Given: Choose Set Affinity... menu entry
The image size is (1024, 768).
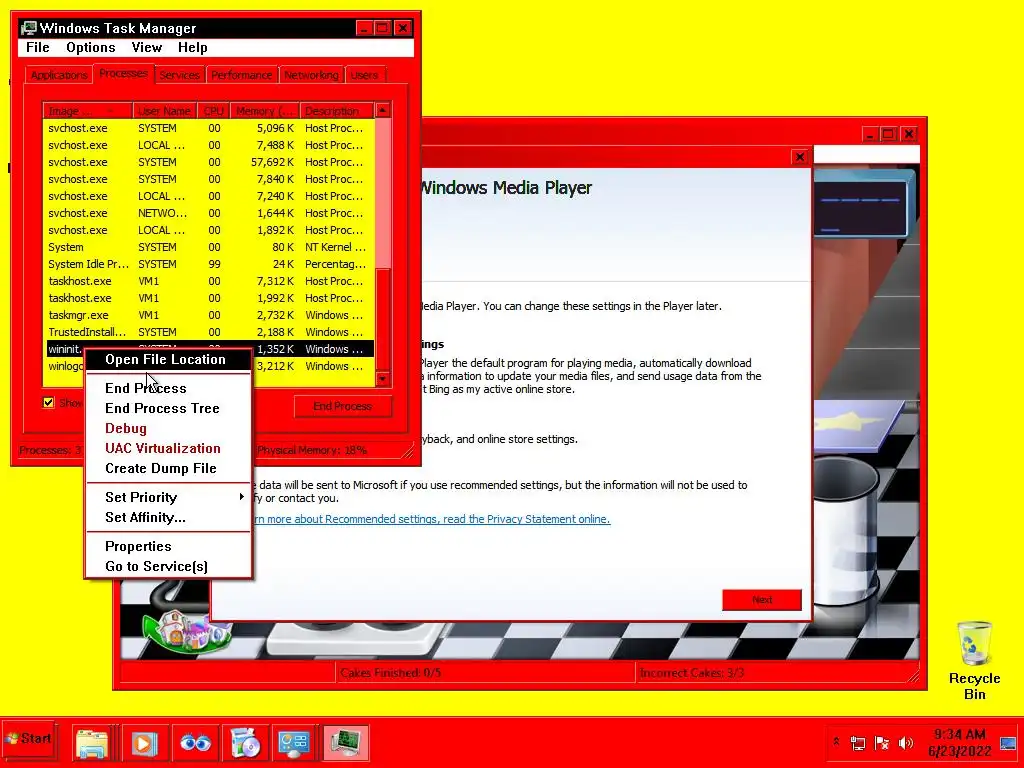Looking at the screenshot, I should pyautogui.click(x=168, y=517).
